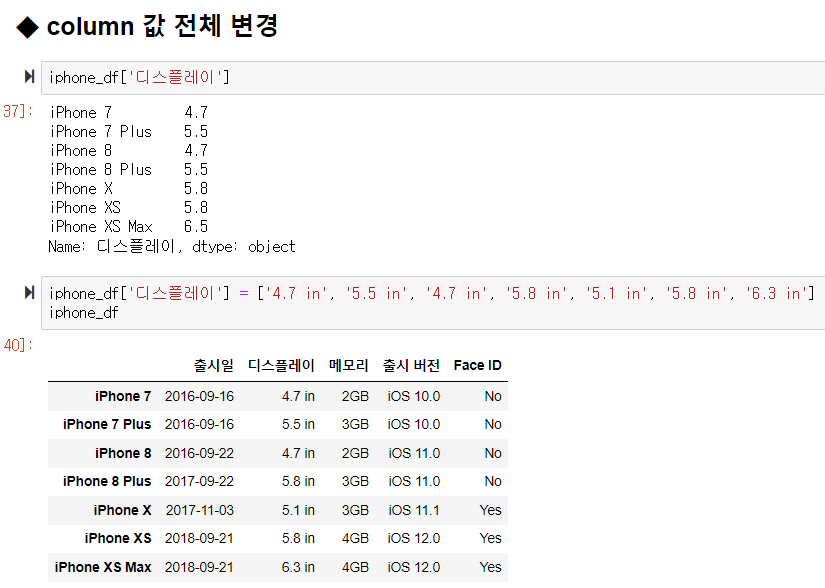Select the iPhone X row label in table
Screen dimensions: 825x588
coord(123,510)
